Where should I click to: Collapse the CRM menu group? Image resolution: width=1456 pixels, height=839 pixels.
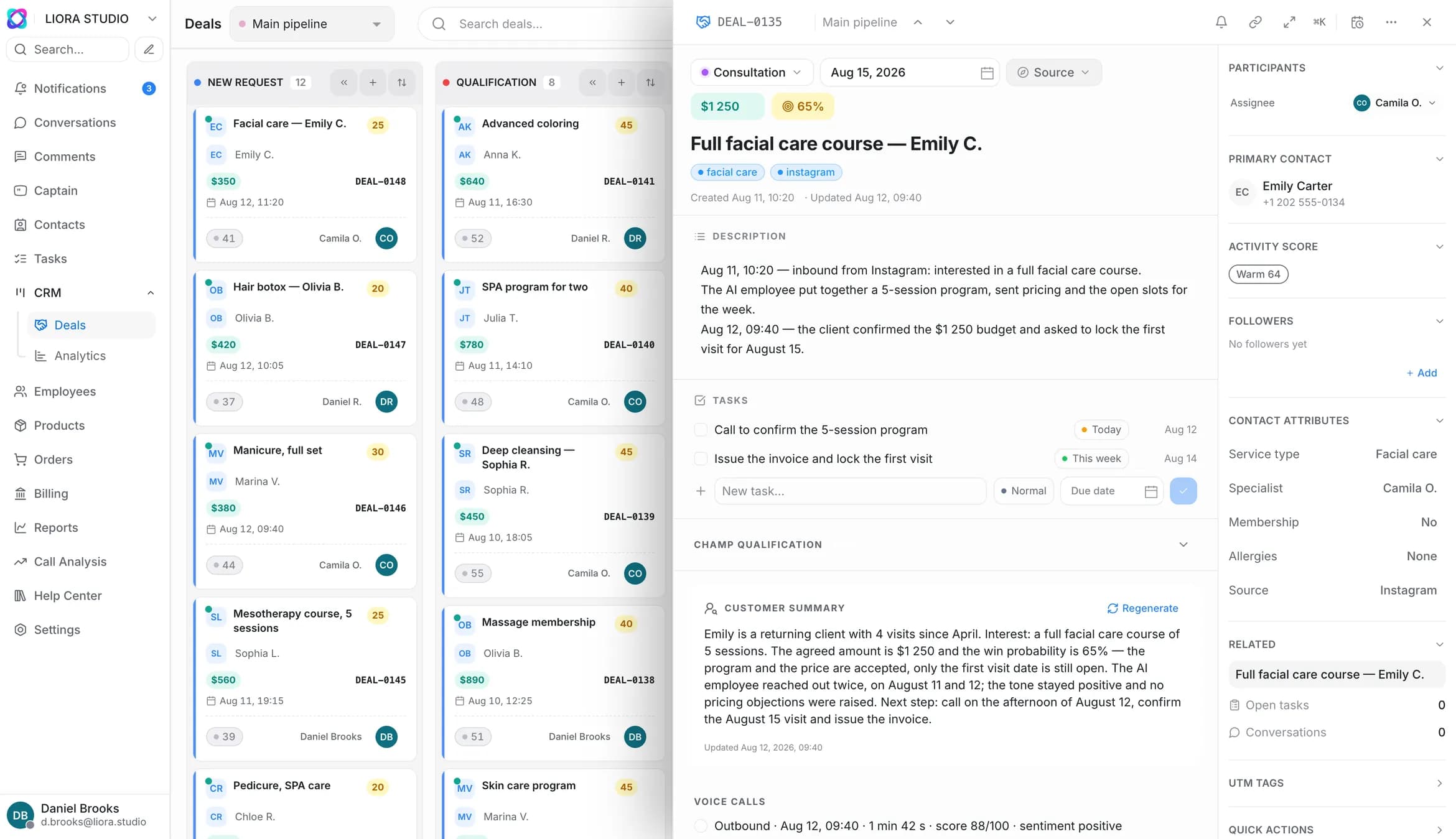(x=150, y=293)
